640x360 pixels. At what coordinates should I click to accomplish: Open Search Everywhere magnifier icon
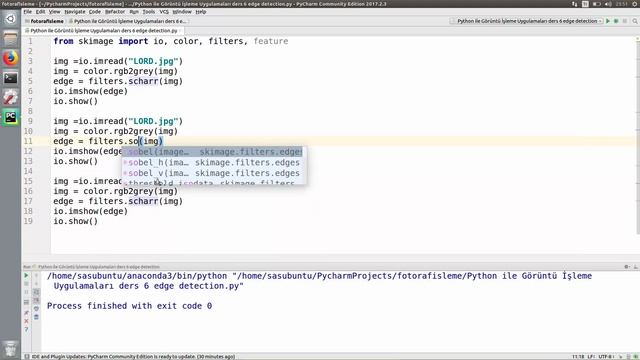coord(635,21)
